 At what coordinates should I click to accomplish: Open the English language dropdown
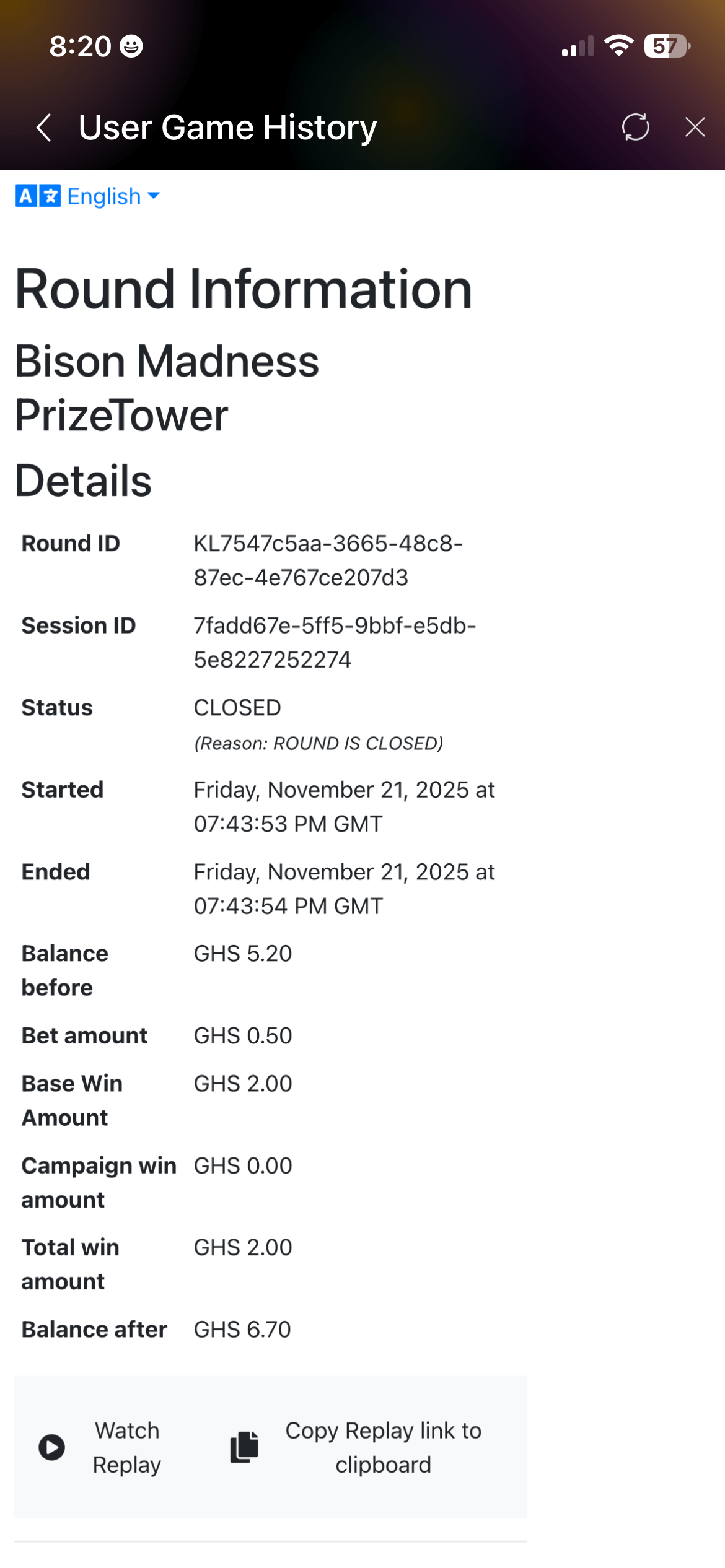pos(104,196)
